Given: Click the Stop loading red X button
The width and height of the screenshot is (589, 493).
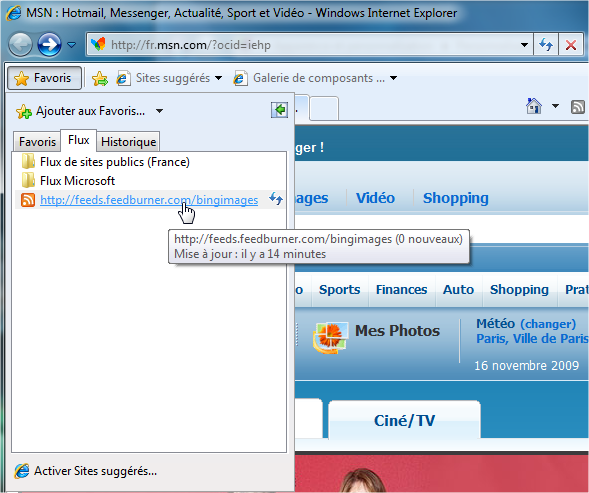Looking at the screenshot, I should [571, 45].
